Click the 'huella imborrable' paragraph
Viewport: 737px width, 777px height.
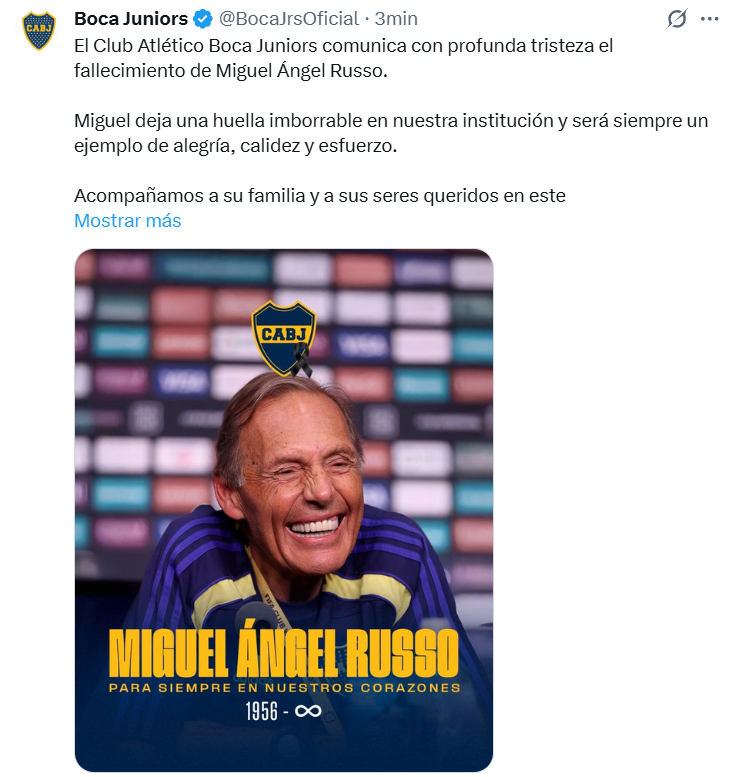click(x=391, y=133)
